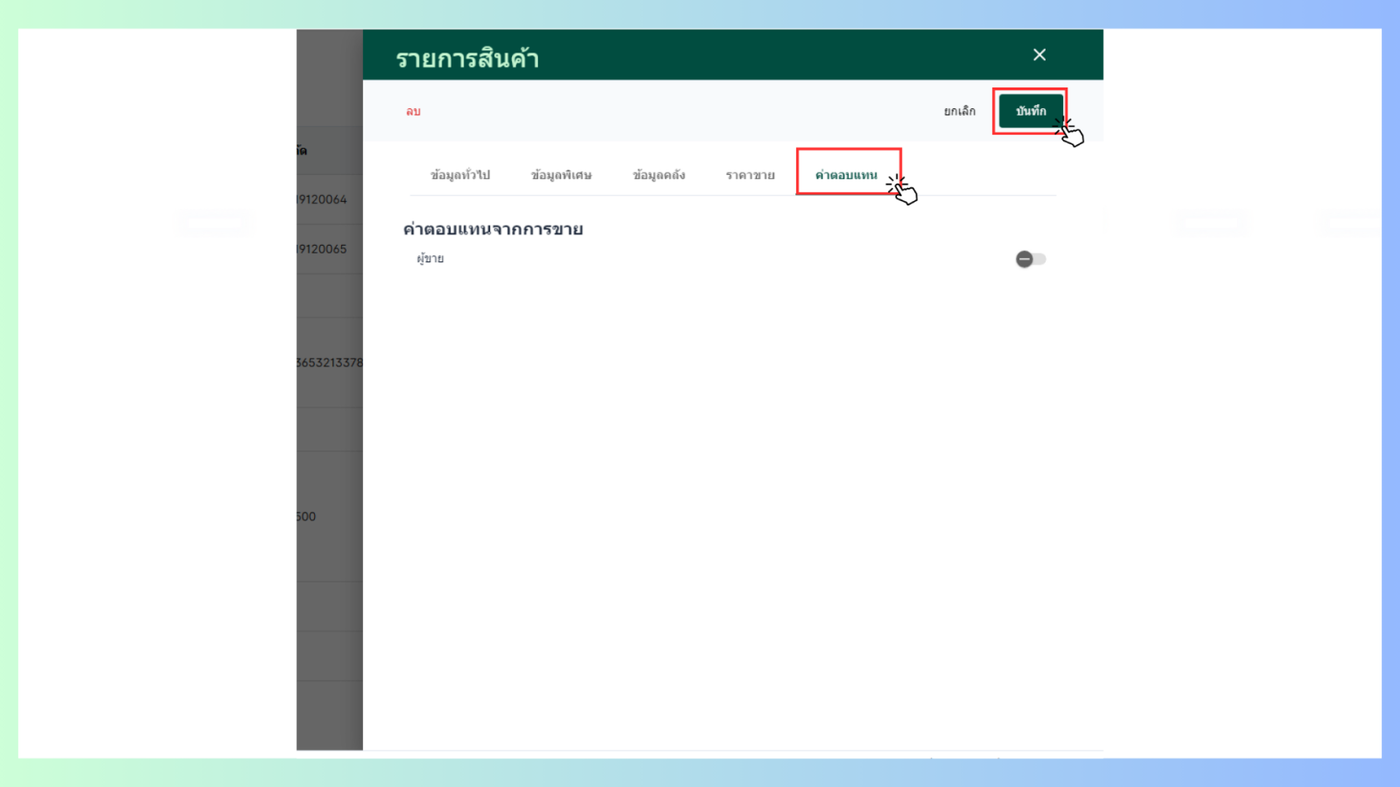The width and height of the screenshot is (1400, 787).
Task: Toggle the ผู้ขาย commission switch
Action: [1031, 259]
